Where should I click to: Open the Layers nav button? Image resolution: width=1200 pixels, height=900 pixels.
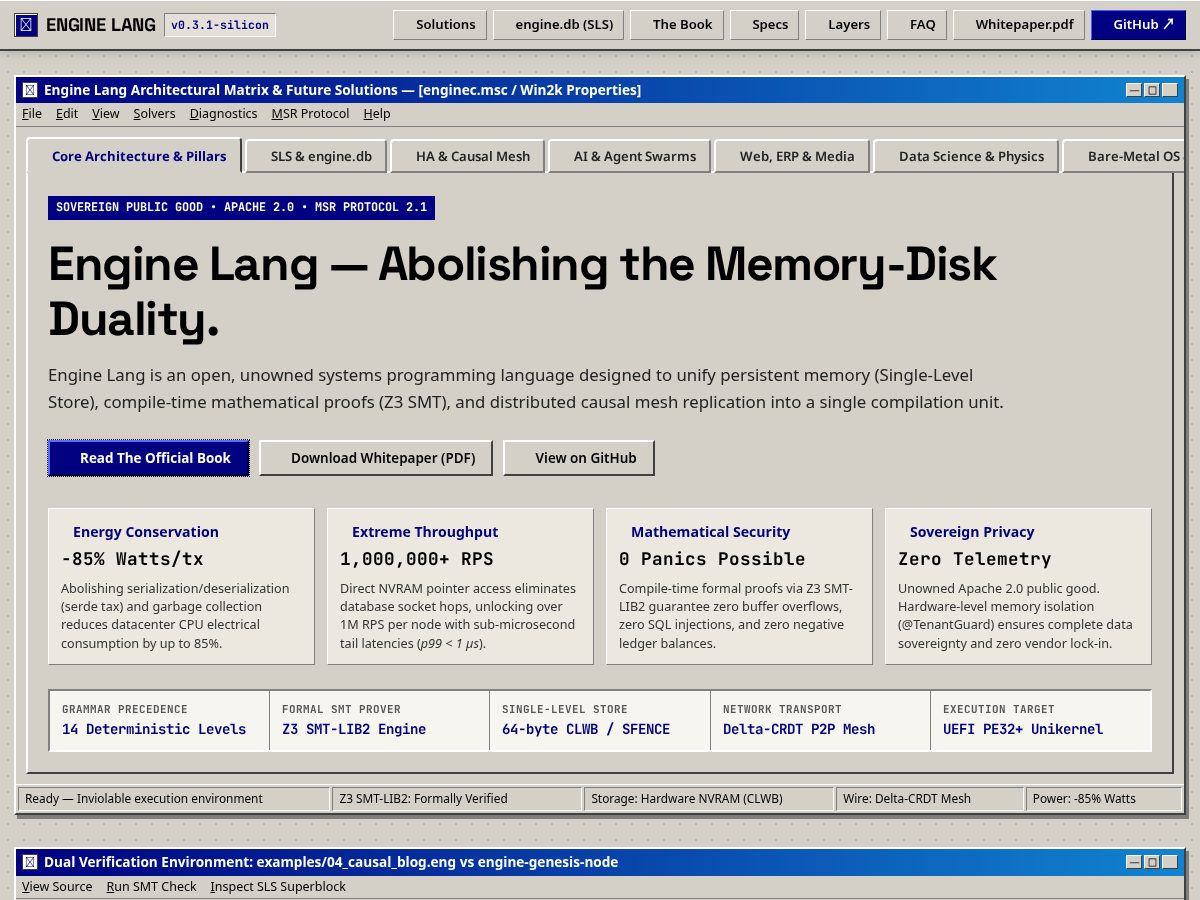coord(843,24)
